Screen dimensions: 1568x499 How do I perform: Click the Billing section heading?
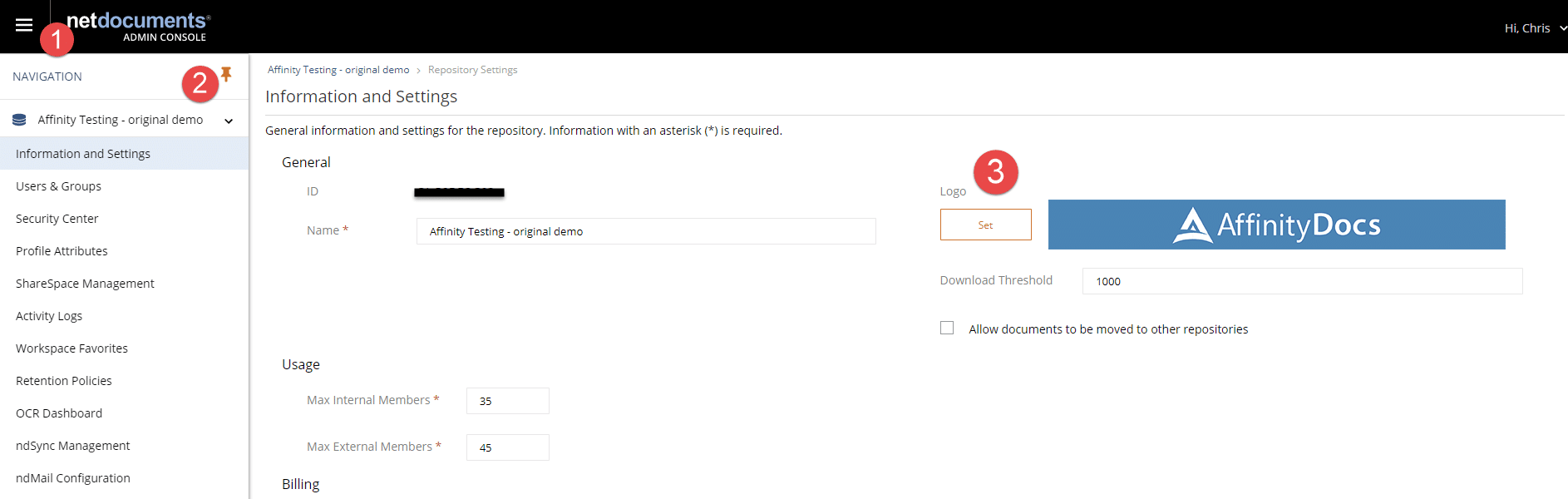point(301,484)
